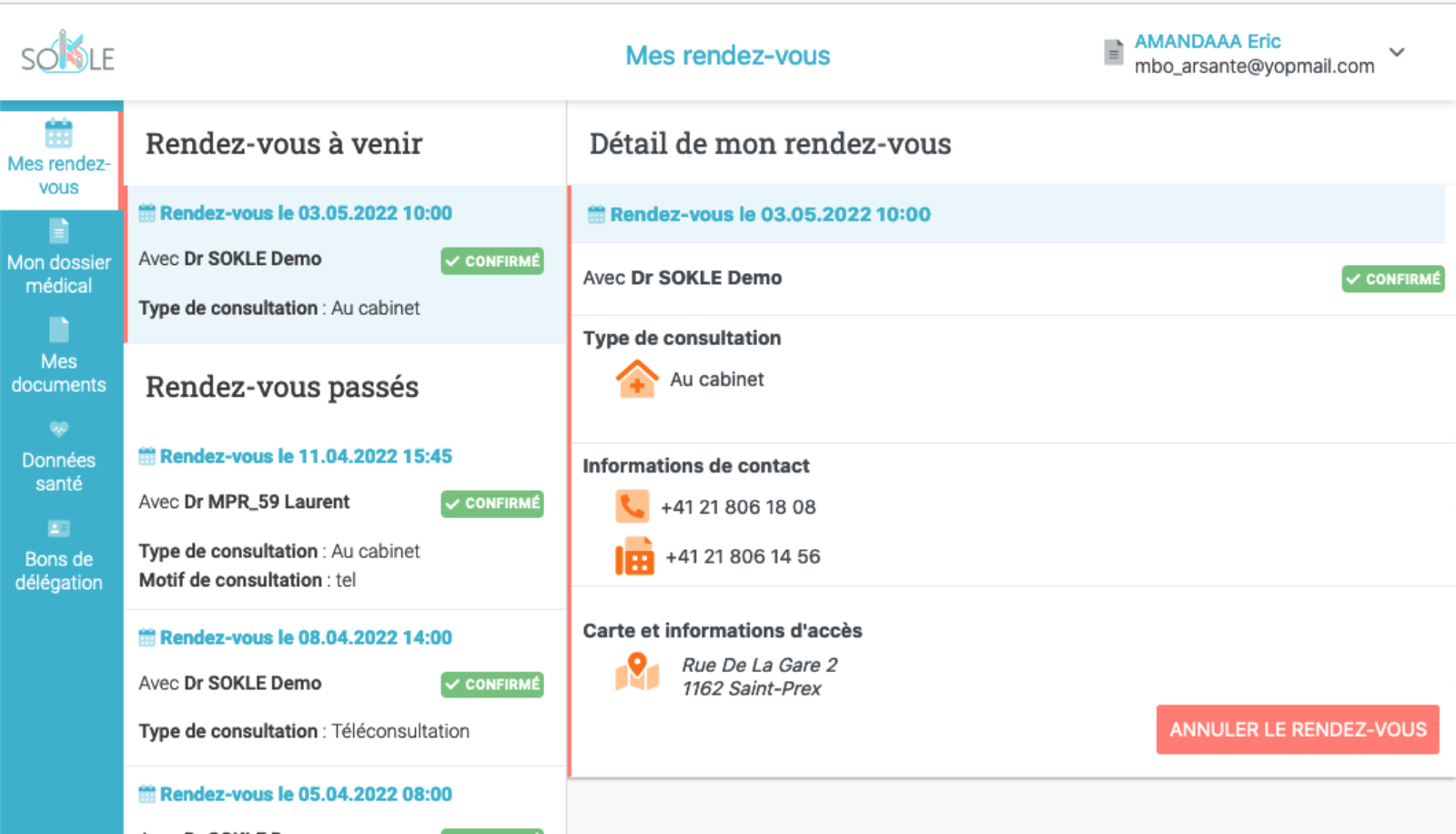Image resolution: width=1456 pixels, height=834 pixels.
Task: Click phone number +41 21 806 18 08
Action: (738, 507)
